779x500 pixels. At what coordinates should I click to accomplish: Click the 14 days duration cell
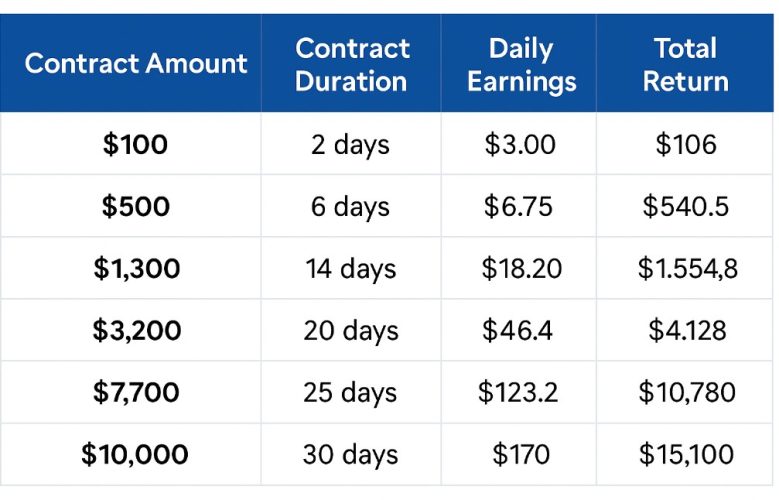(351, 269)
